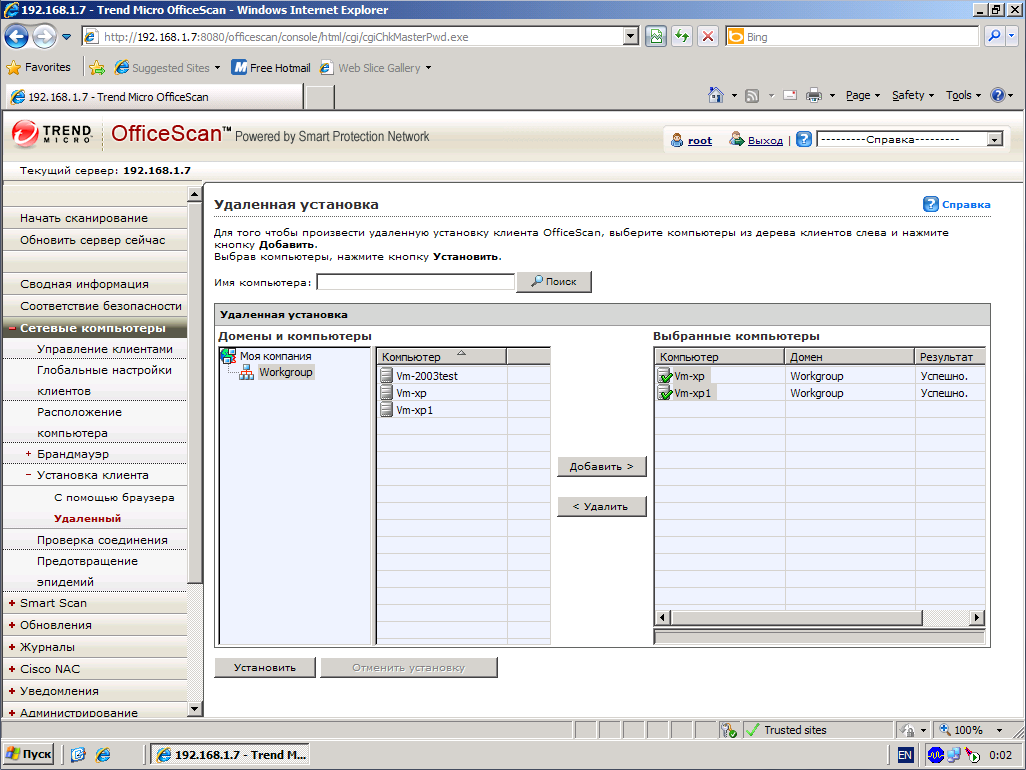Open the Page menu
The height and width of the screenshot is (770, 1026).
pyautogui.click(x=862, y=96)
